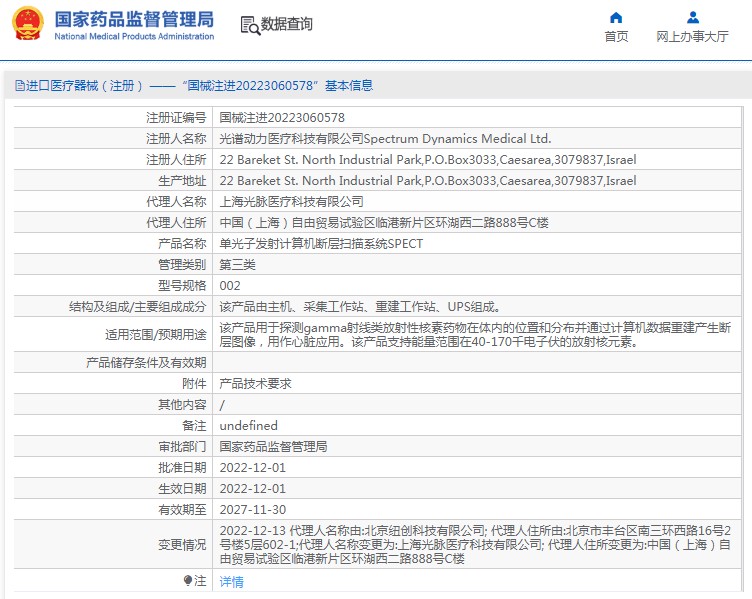Screen dimensions: 752x599
Task: Open 网上办事大厅 text link
Action: (693, 36)
